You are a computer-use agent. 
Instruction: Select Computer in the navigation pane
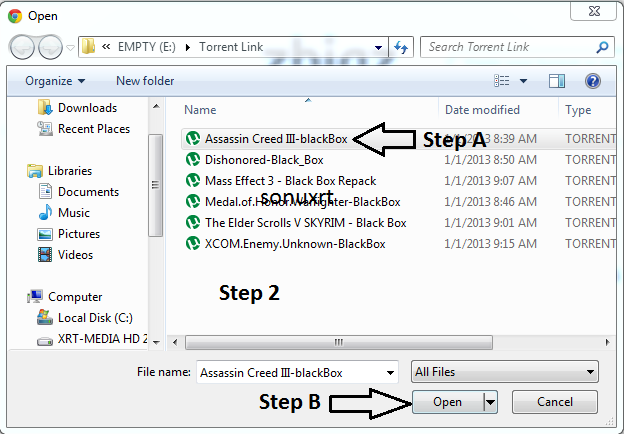pos(75,297)
